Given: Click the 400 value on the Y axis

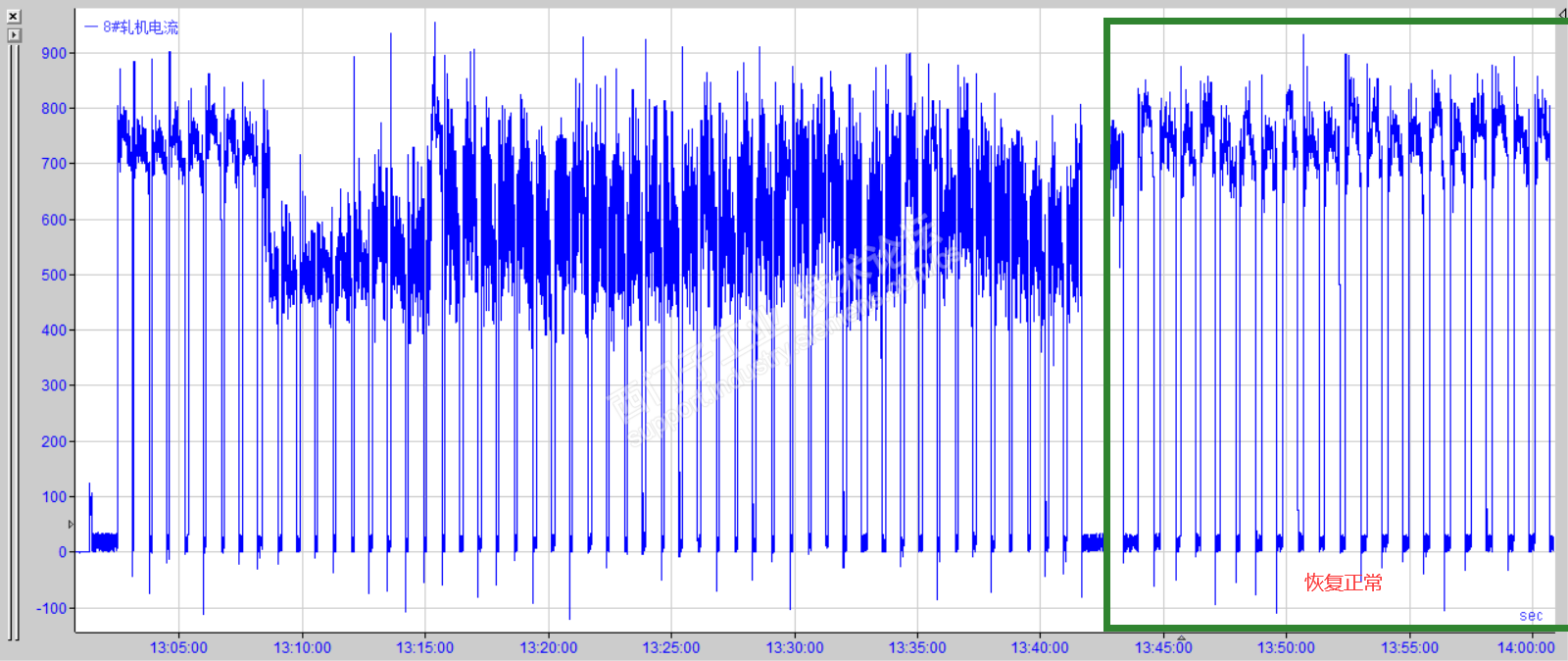Looking at the screenshot, I should pos(54,330).
